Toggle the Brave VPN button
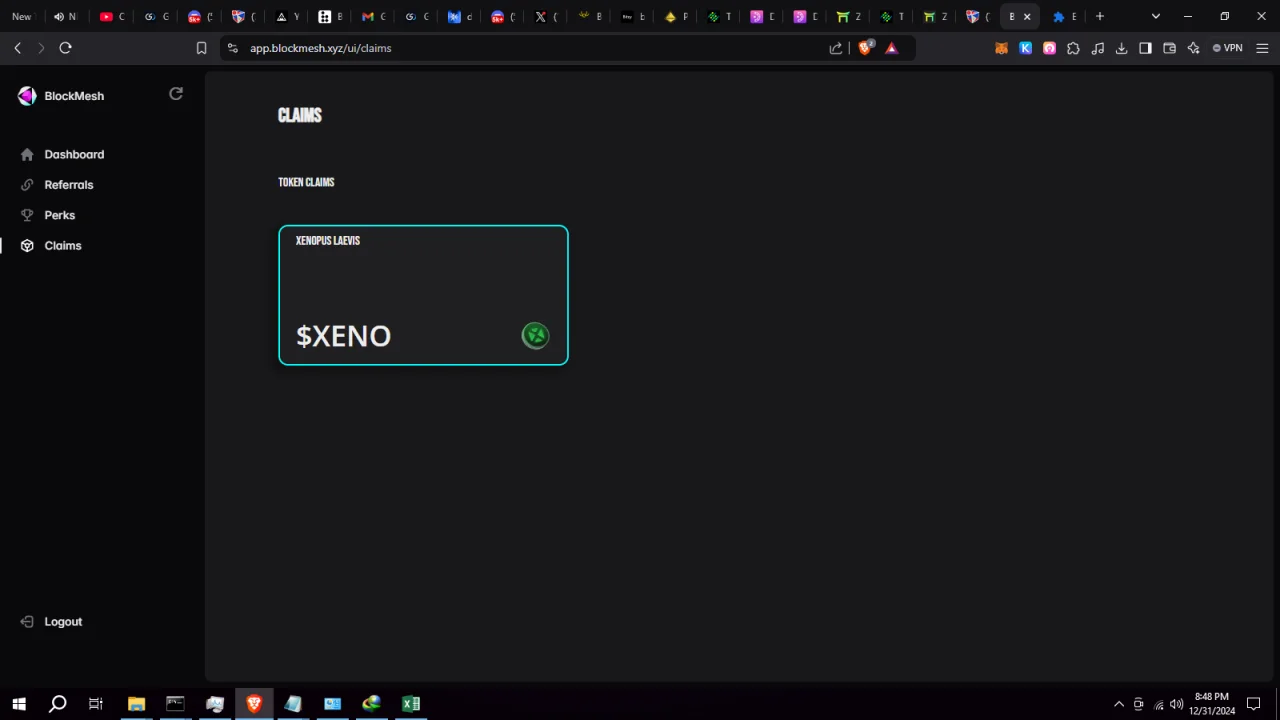Viewport: 1280px width, 720px height. pos(1227,48)
